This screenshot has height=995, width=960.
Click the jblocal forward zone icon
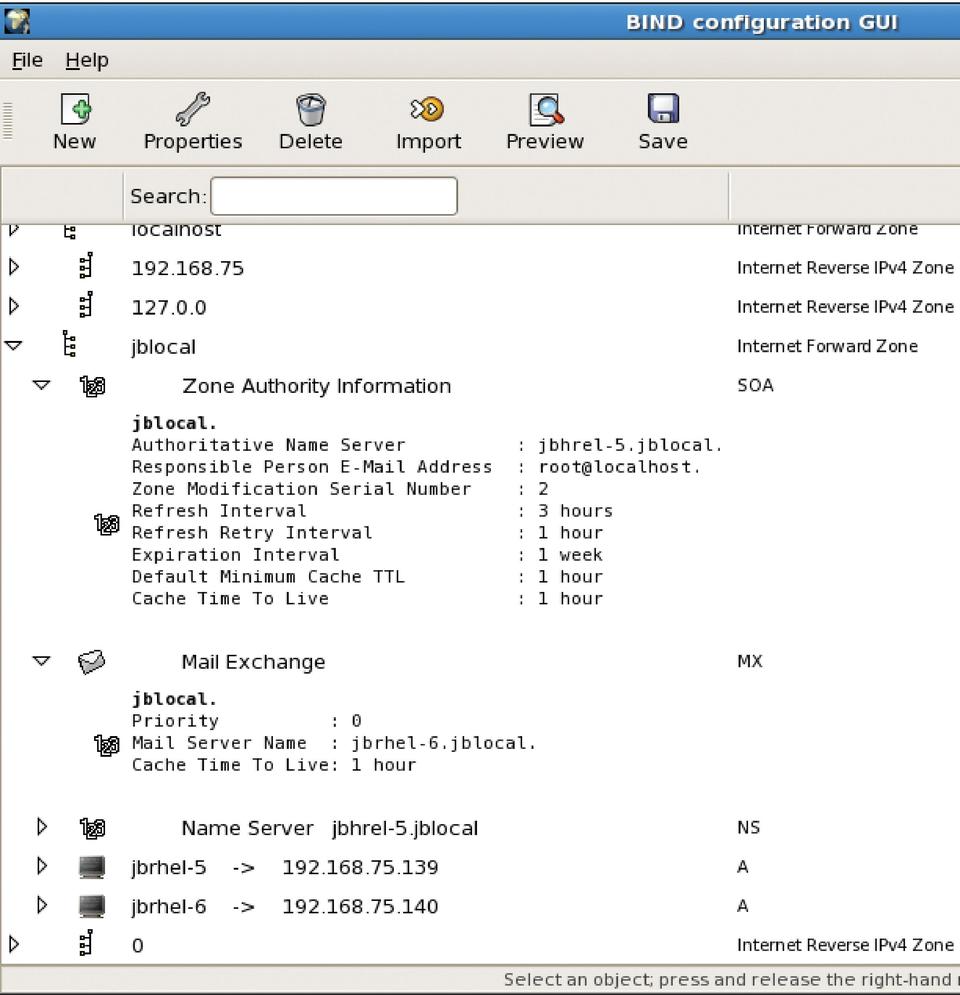tap(69, 346)
